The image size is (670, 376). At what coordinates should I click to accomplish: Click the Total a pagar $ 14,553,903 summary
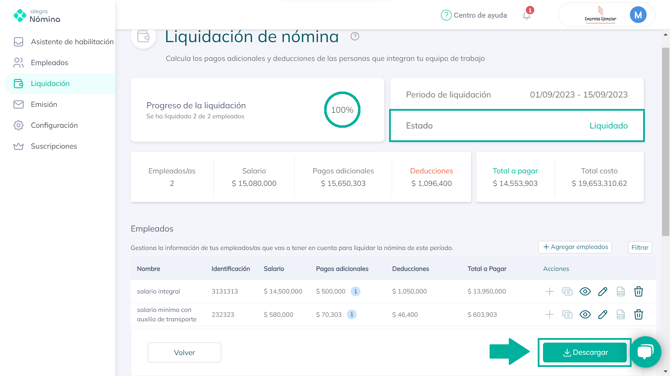click(x=515, y=177)
